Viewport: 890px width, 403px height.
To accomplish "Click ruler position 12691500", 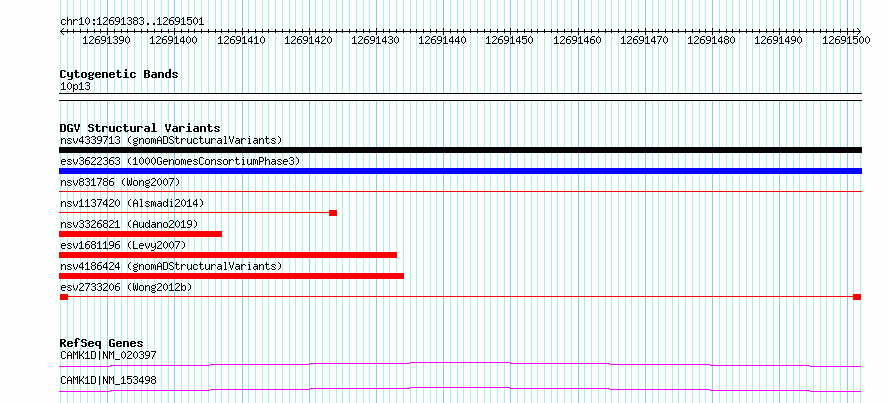I will (846, 40).
